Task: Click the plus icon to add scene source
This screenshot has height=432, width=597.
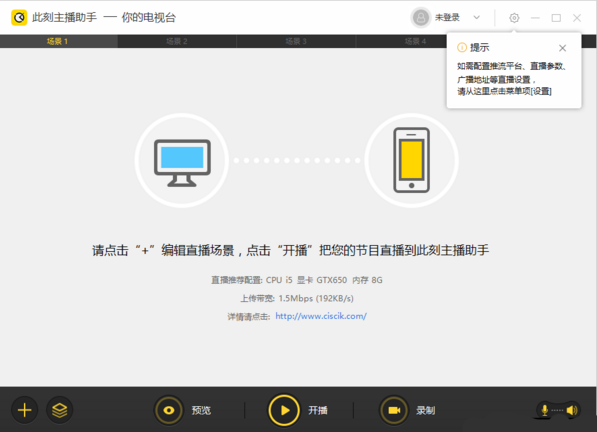Action: point(25,410)
